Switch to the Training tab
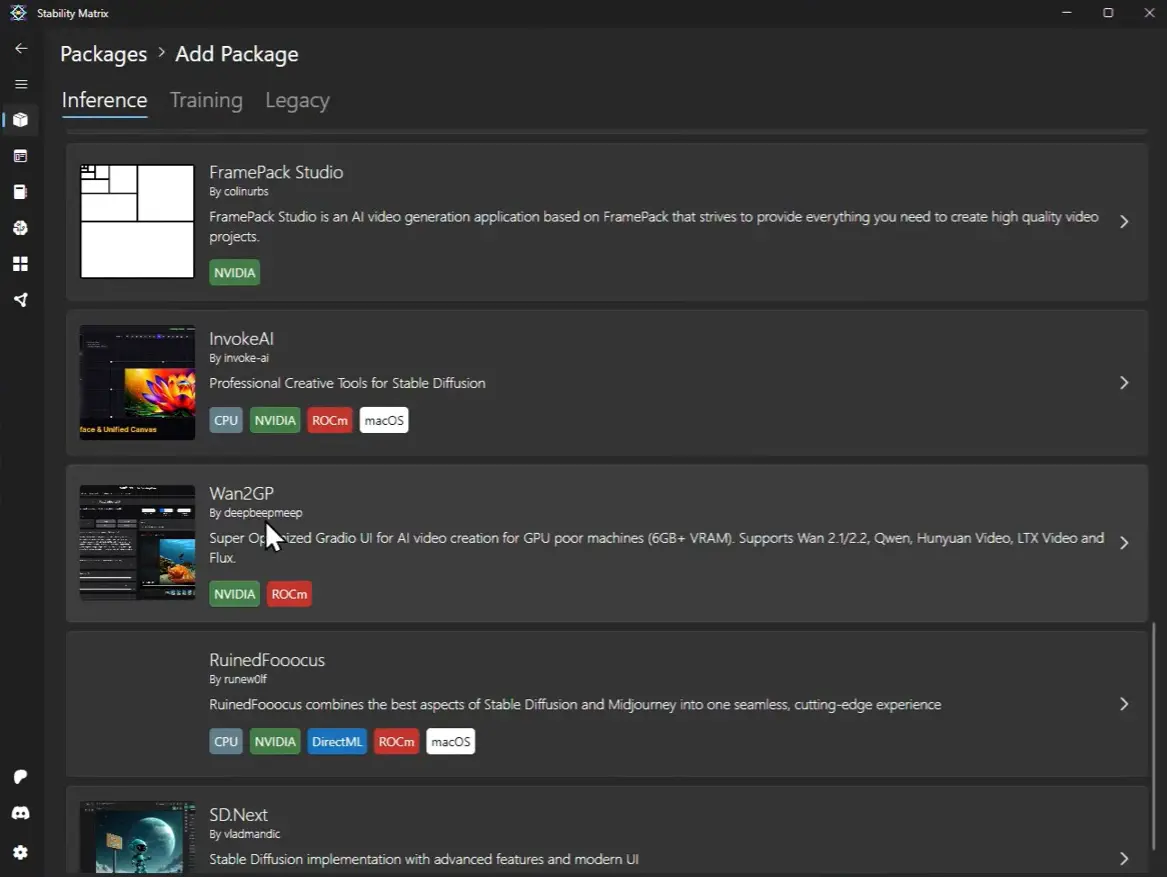 (x=206, y=100)
